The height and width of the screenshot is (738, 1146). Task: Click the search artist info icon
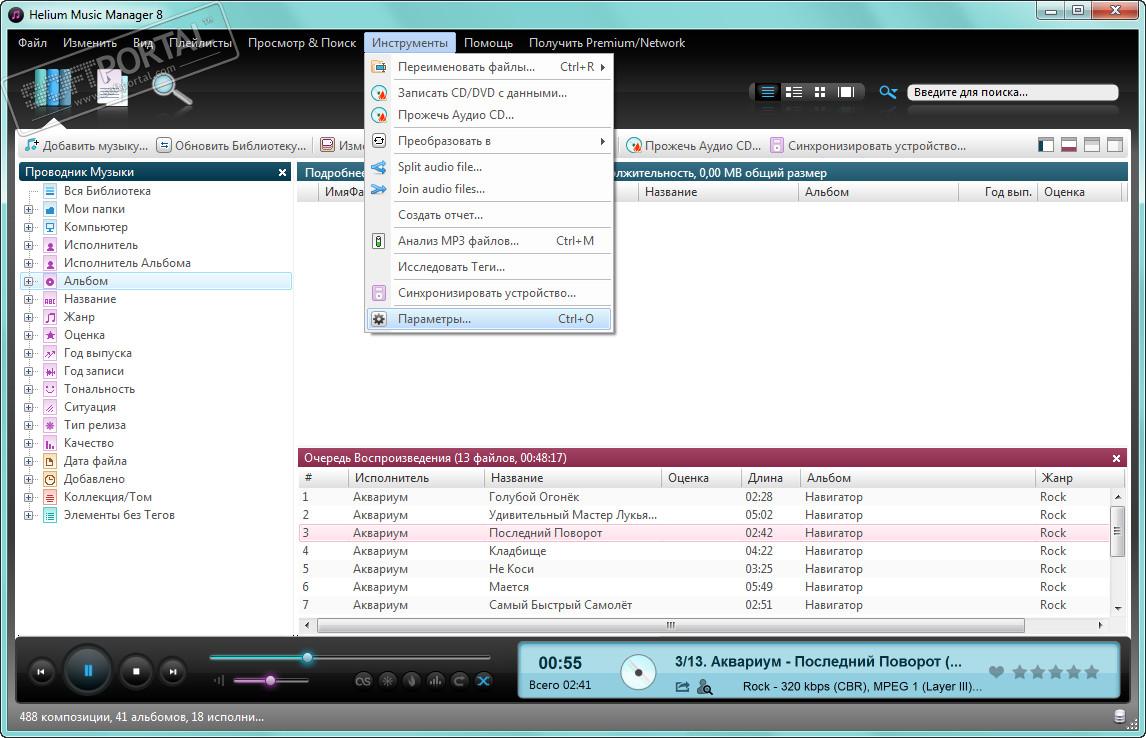[x=705, y=687]
